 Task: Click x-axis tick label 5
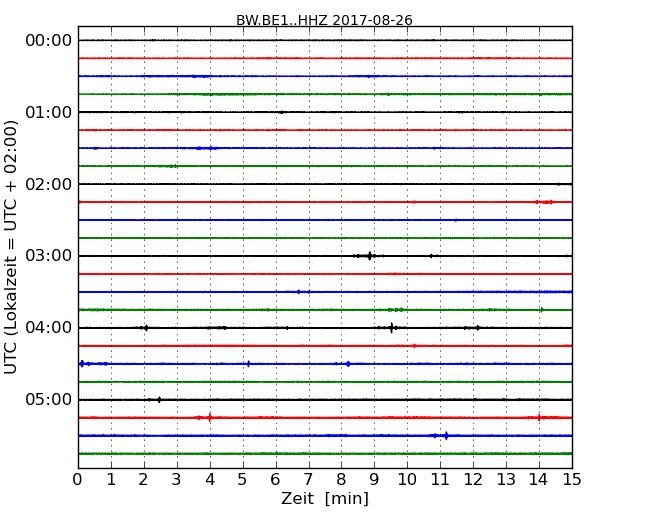[x=243, y=480]
